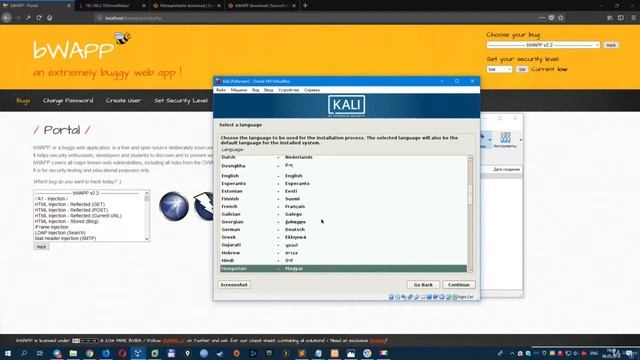Click Инструменты icon in VirtualBox Manager
Viewport: 640px width, 360px height.
click(x=505, y=140)
